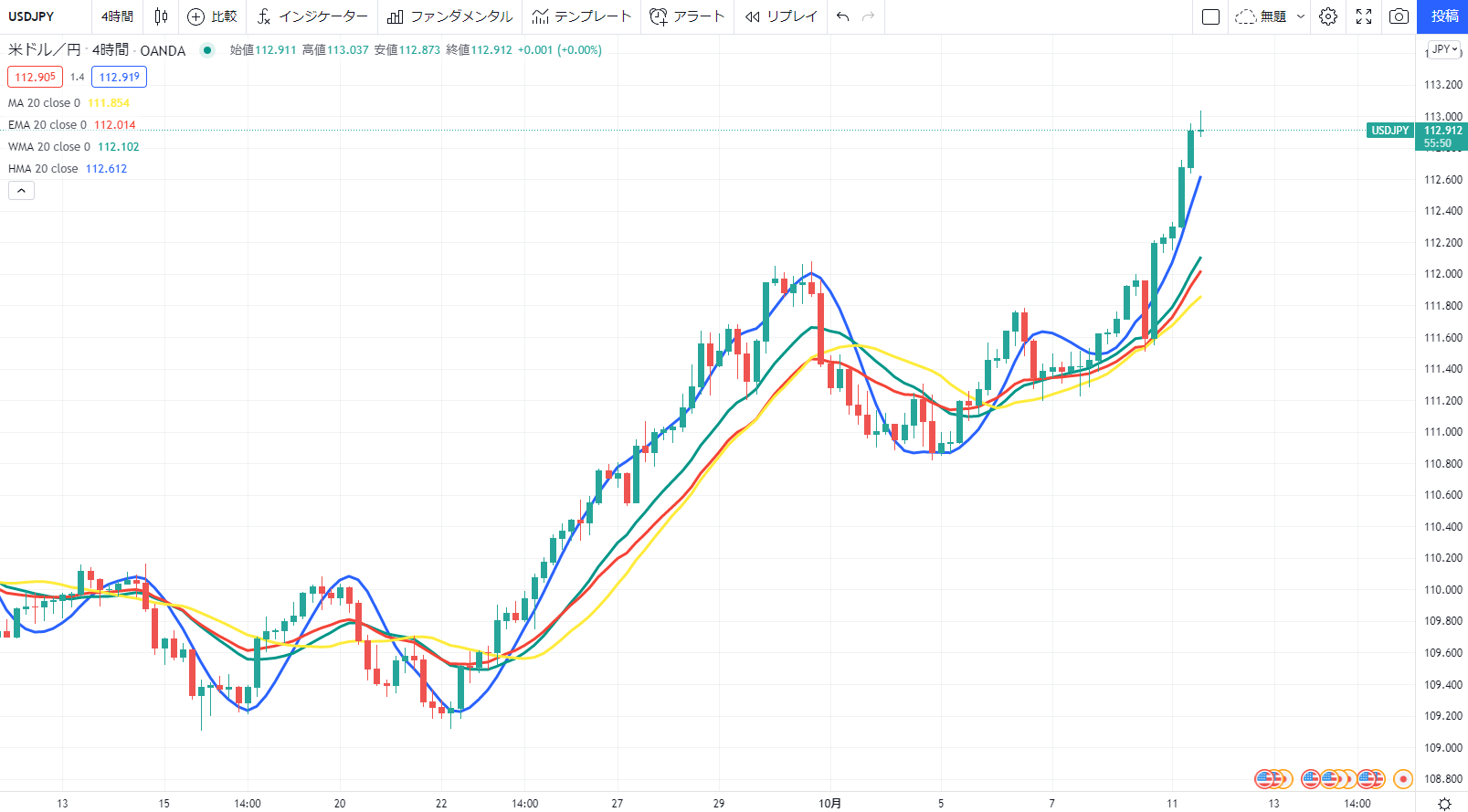The height and width of the screenshot is (812, 1468).
Task: Click the 安値112.873 low value
Action: click(x=407, y=50)
